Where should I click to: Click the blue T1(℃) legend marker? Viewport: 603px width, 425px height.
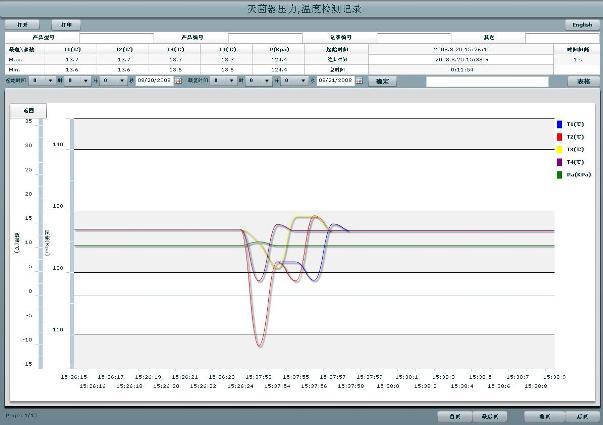point(558,123)
